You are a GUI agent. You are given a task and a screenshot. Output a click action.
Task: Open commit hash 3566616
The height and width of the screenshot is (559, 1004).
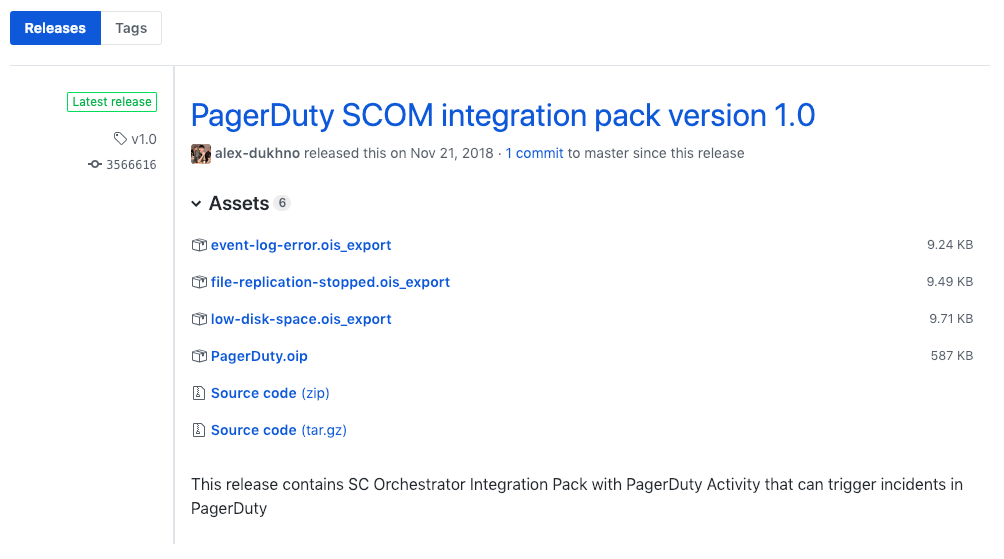(x=131, y=165)
